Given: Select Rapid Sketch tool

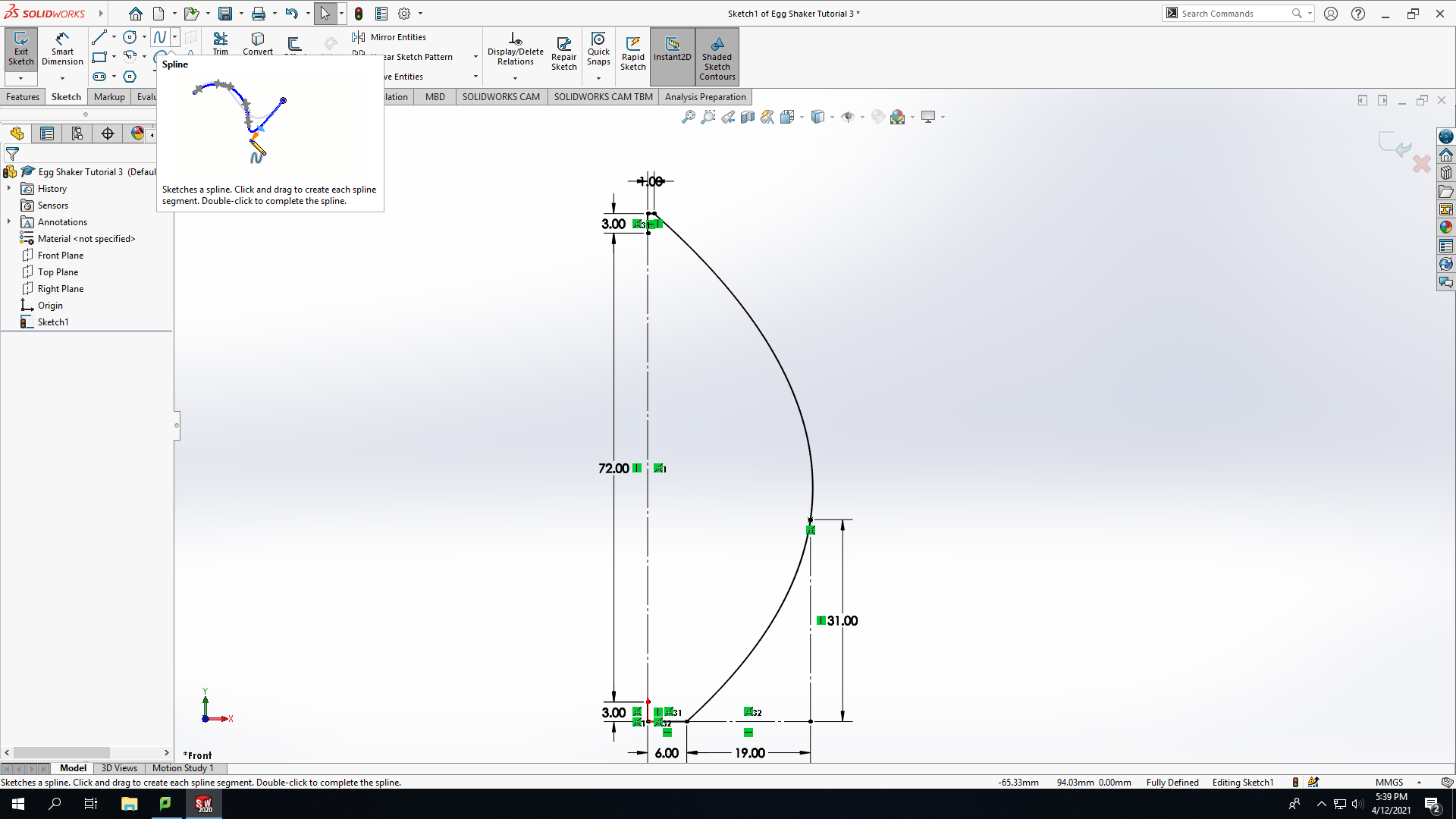Looking at the screenshot, I should (x=633, y=53).
